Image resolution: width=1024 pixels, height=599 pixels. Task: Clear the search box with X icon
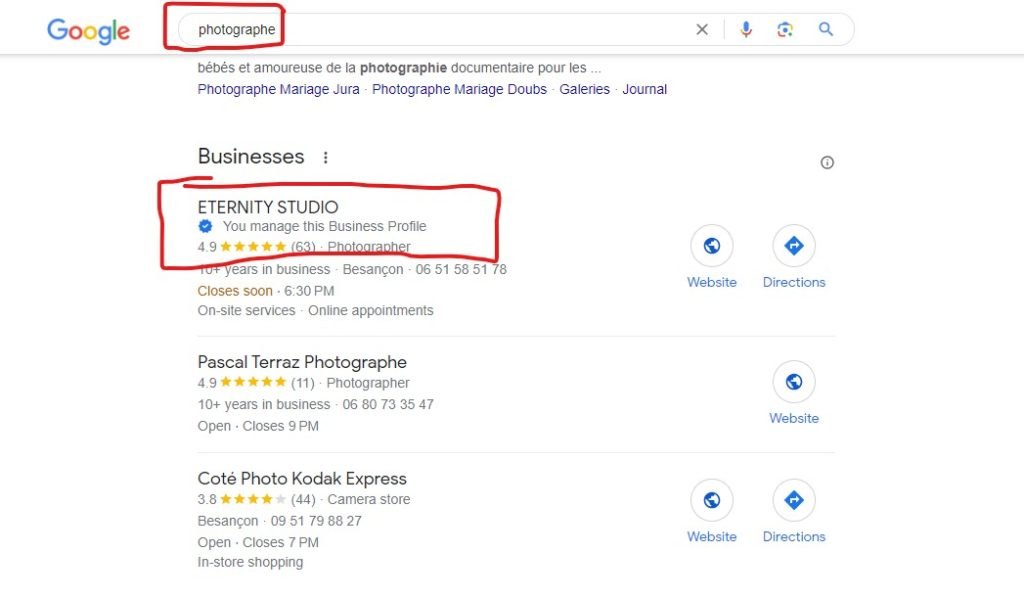[x=702, y=30]
